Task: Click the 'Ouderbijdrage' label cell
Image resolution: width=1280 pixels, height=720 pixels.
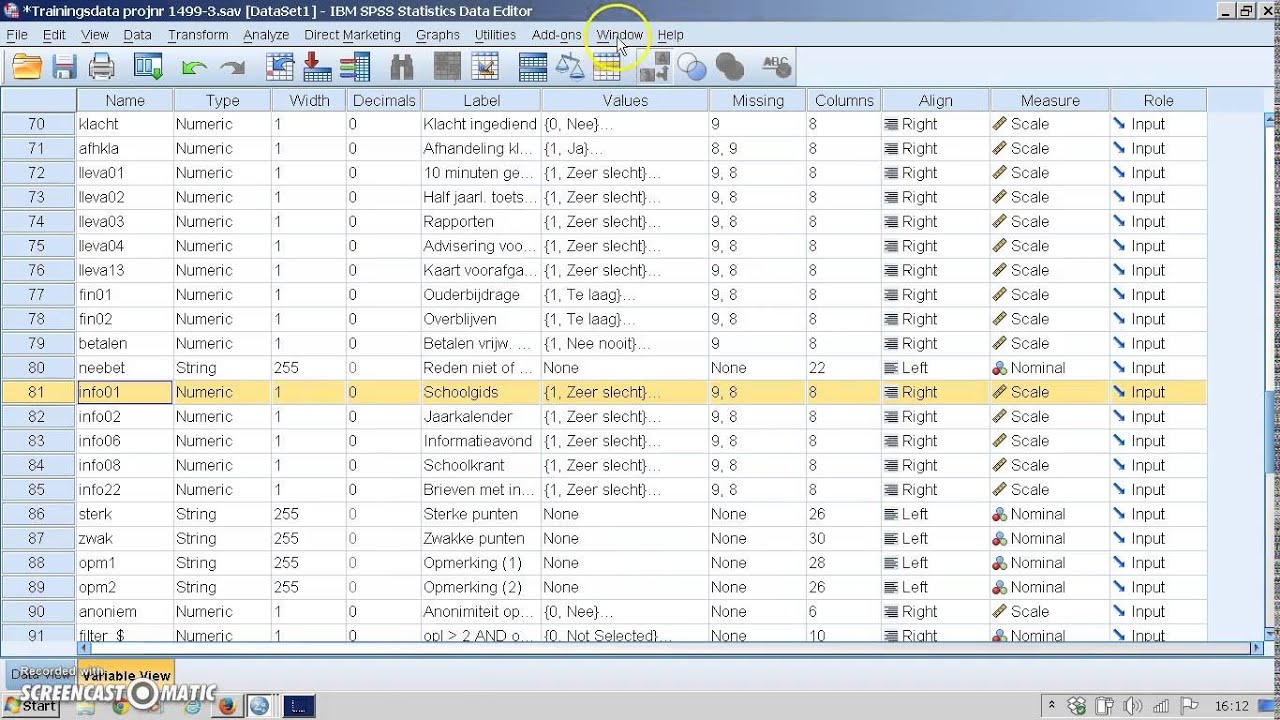Action: point(481,295)
